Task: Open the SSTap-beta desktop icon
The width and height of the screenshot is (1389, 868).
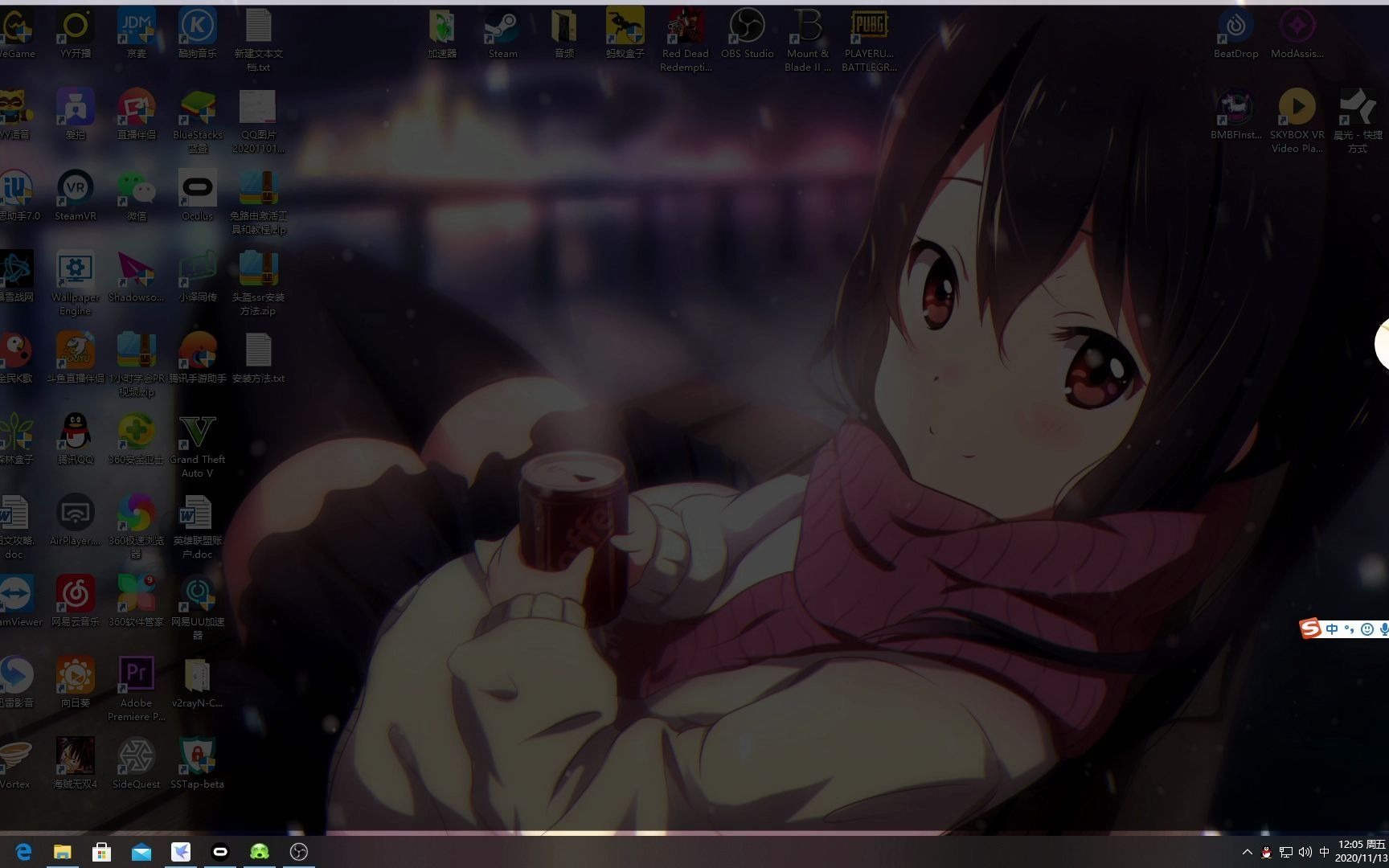Action: [198, 764]
